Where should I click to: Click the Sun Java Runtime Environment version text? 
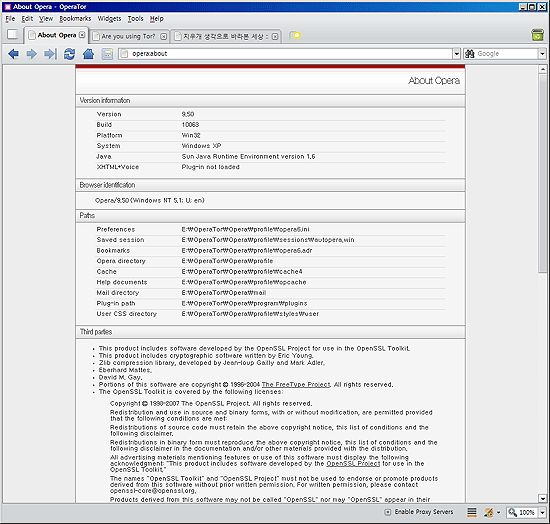[248, 157]
